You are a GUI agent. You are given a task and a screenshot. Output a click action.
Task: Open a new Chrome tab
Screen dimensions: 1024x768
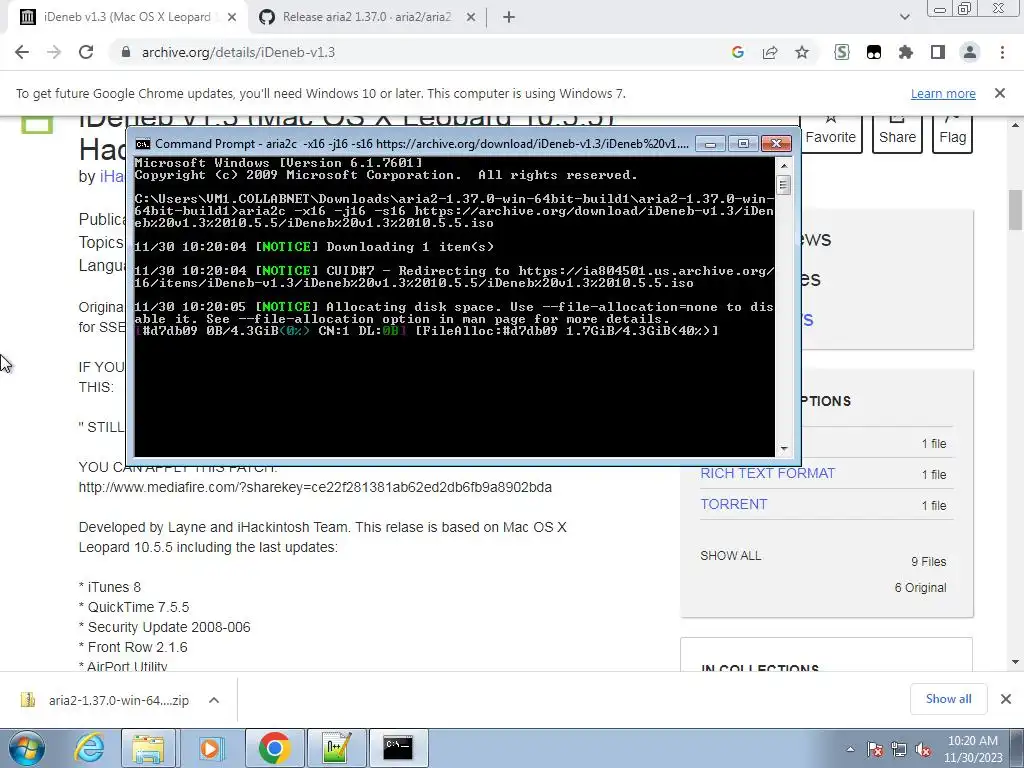pos(509,17)
